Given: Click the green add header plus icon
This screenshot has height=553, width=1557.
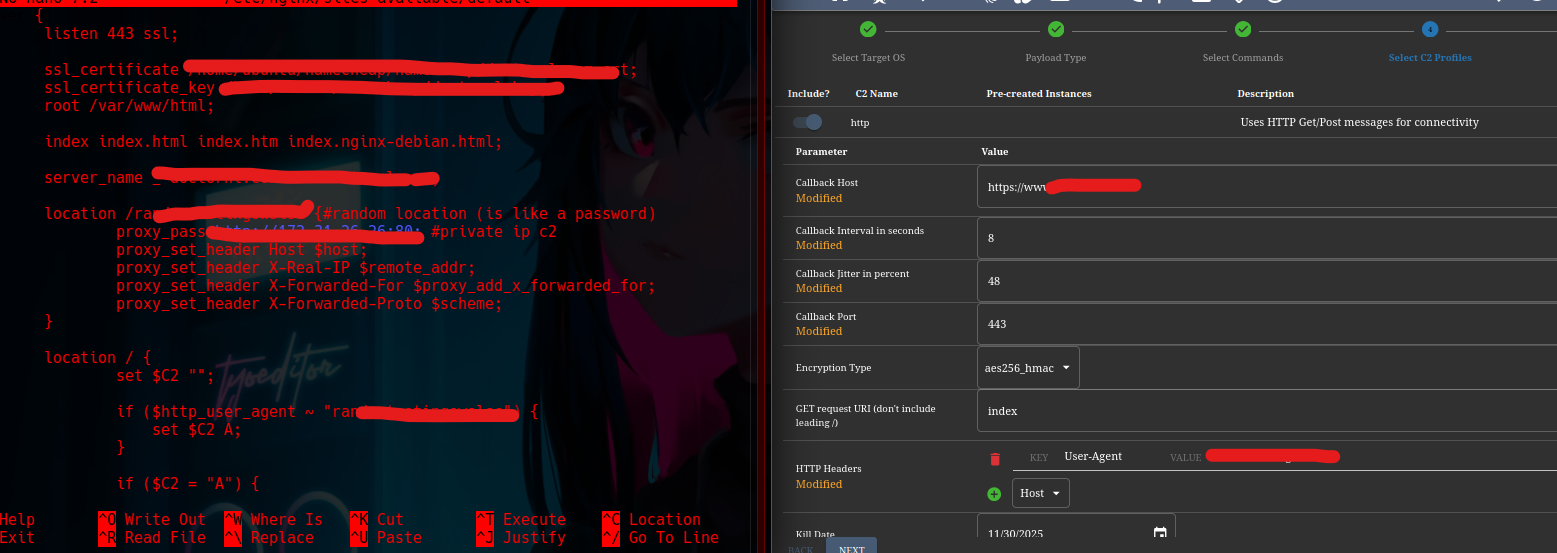Looking at the screenshot, I should pos(994,494).
